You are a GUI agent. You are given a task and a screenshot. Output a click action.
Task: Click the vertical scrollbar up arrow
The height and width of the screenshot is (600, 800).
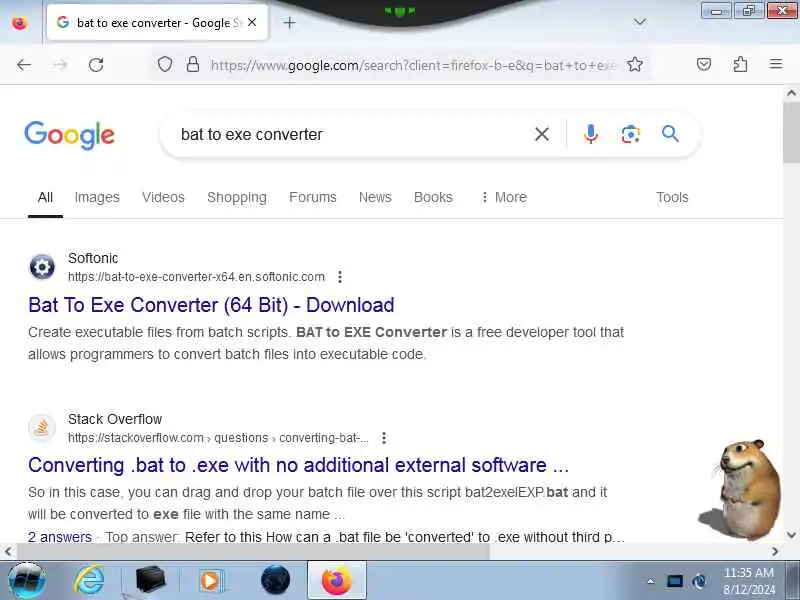pos(791,93)
